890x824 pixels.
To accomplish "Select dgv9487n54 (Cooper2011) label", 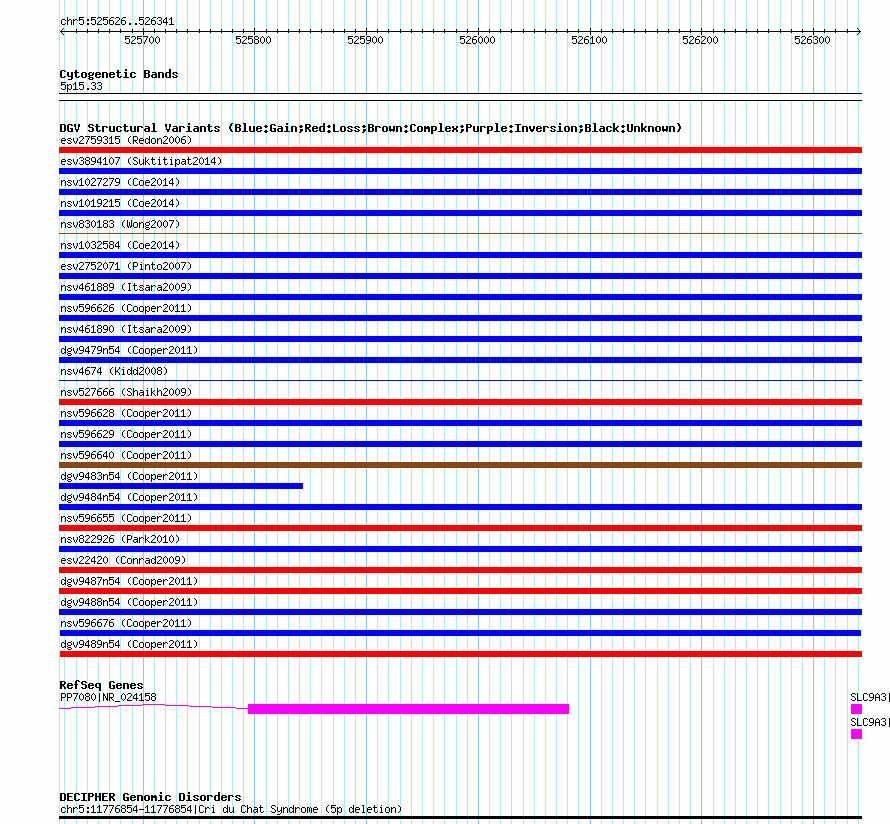I will pos(129,581).
